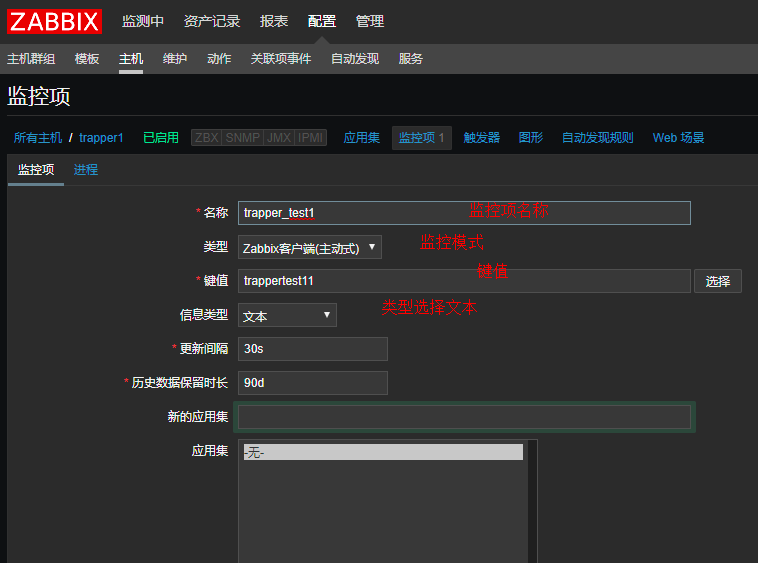Image resolution: width=758 pixels, height=563 pixels.
Task: Open the 管理 top menu
Action: coord(369,21)
